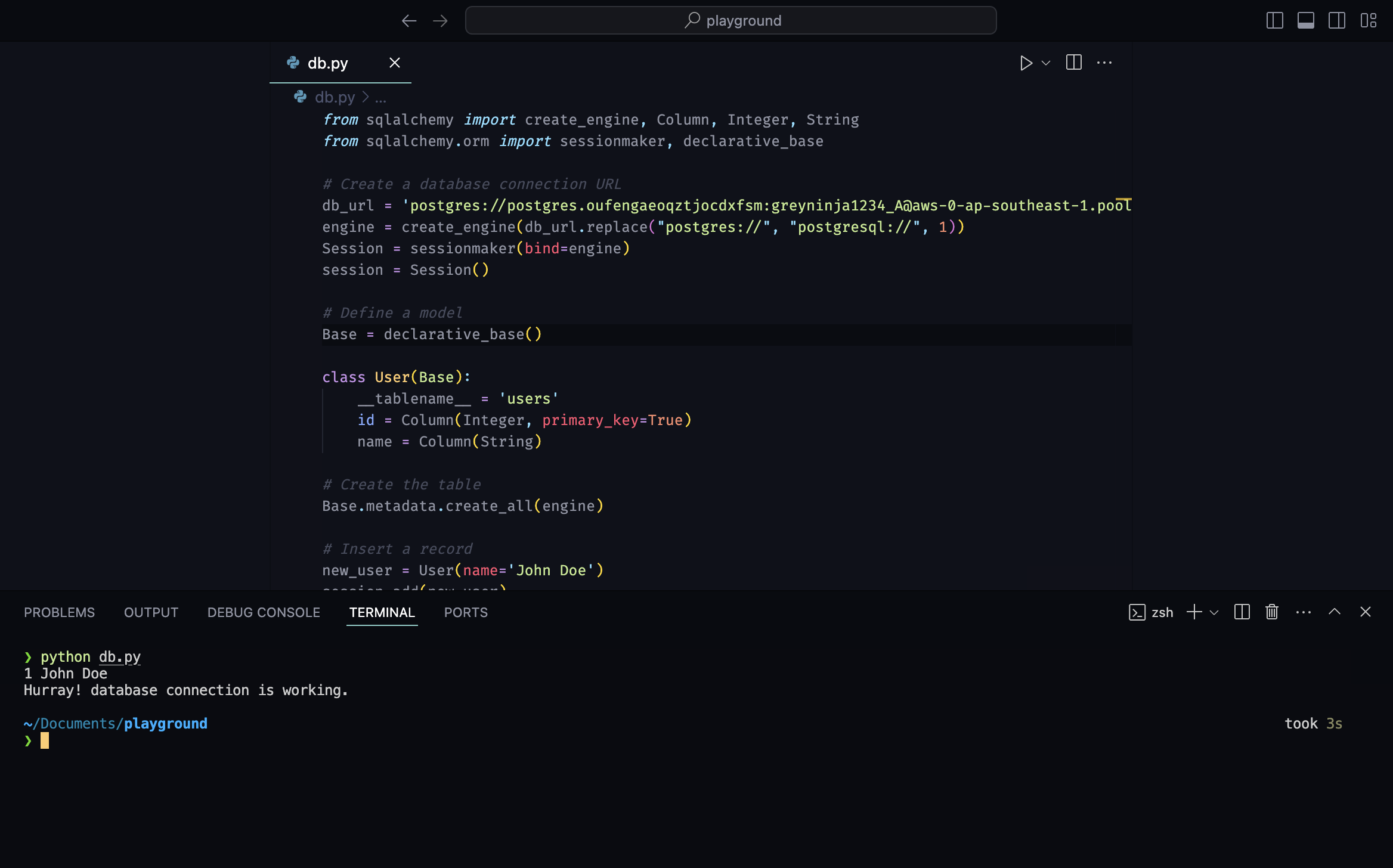Expand the run options dropdown arrow
The height and width of the screenshot is (868, 1393).
tap(1046, 63)
